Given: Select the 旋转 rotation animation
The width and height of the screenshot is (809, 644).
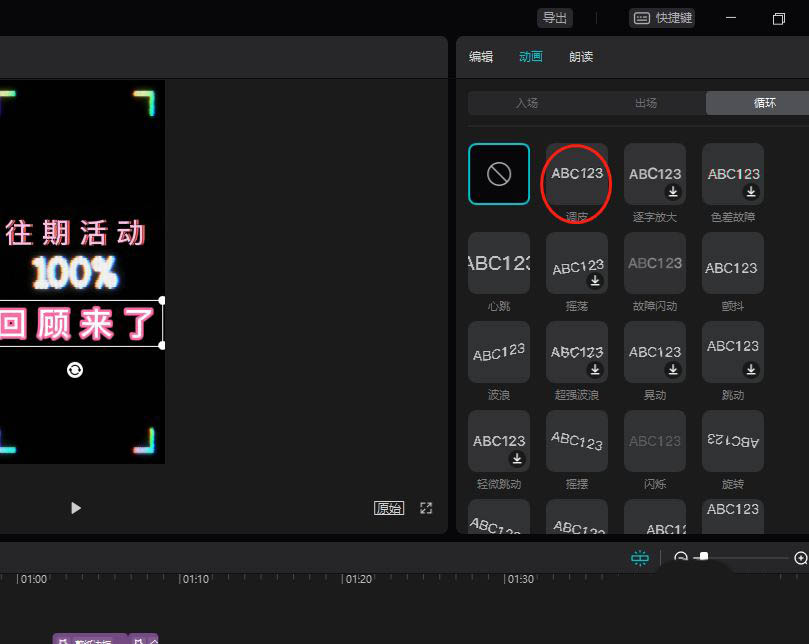Looking at the screenshot, I should pyautogui.click(x=732, y=440).
